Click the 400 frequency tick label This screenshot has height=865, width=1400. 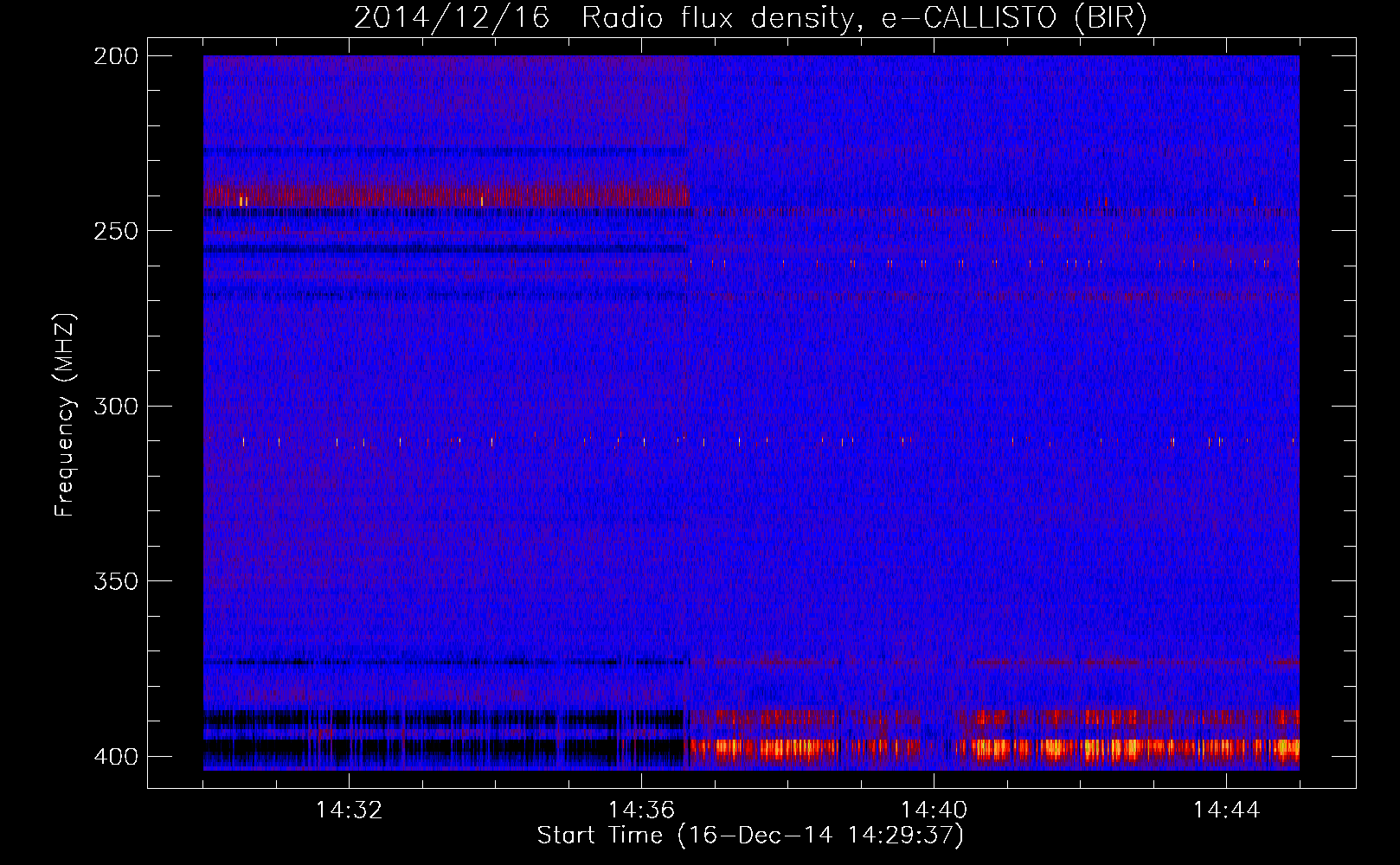point(115,757)
